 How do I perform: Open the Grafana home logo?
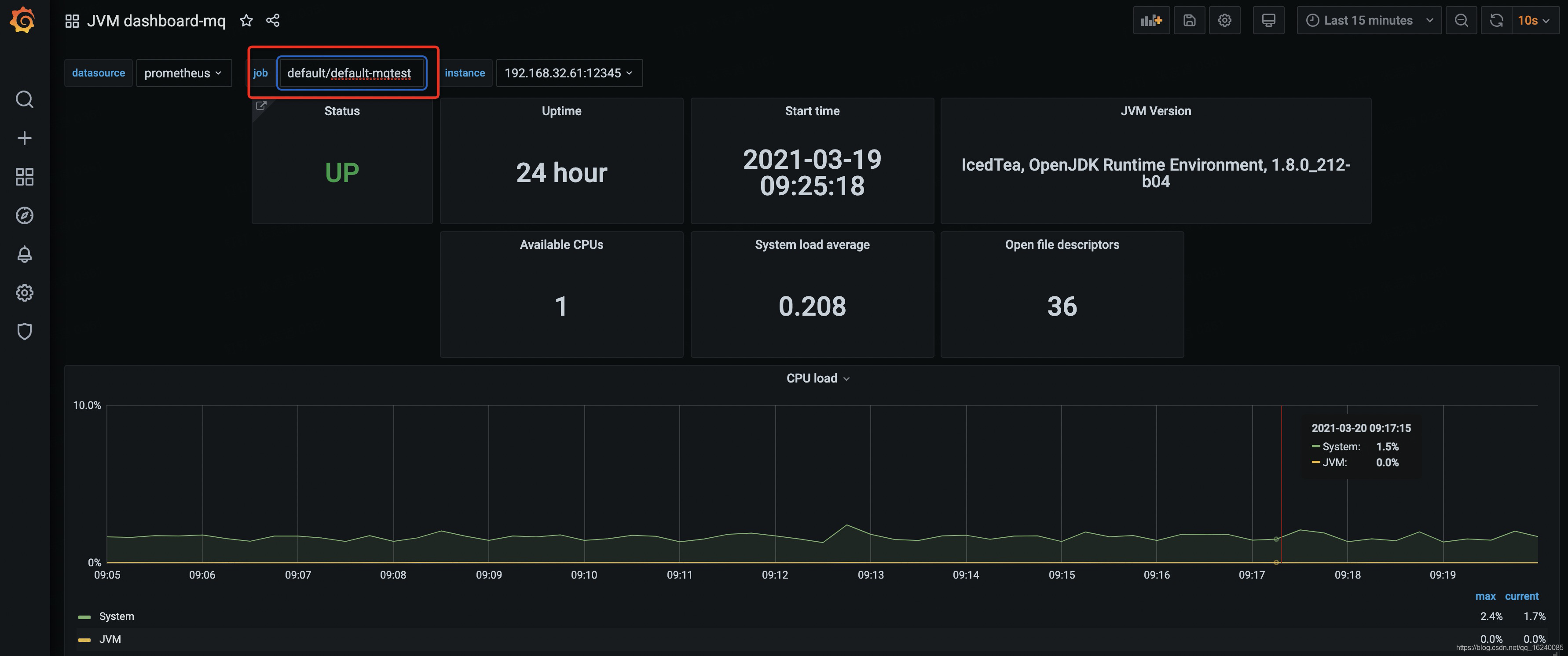(23, 19)
